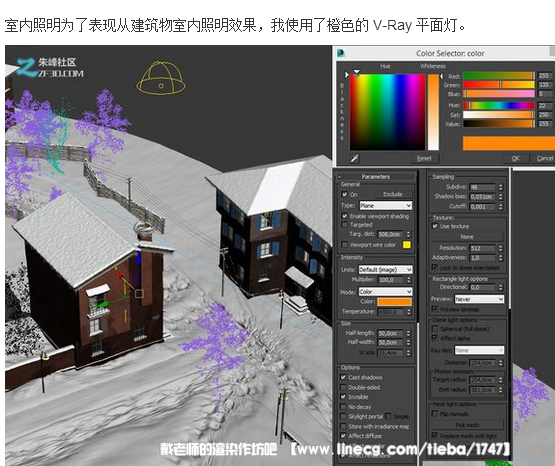Click the Multiplier spinner arrows
The width and height of the screenshot is (555, 466).
(x=409, y=280)
